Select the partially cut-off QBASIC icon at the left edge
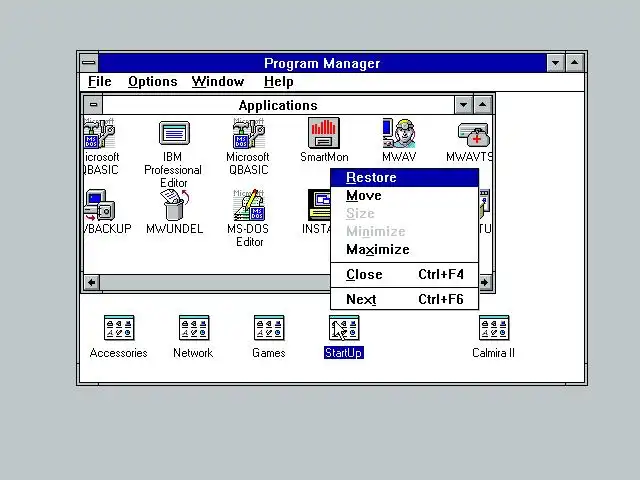Viewport: 640px width, 480px height. tap(100, 133)
